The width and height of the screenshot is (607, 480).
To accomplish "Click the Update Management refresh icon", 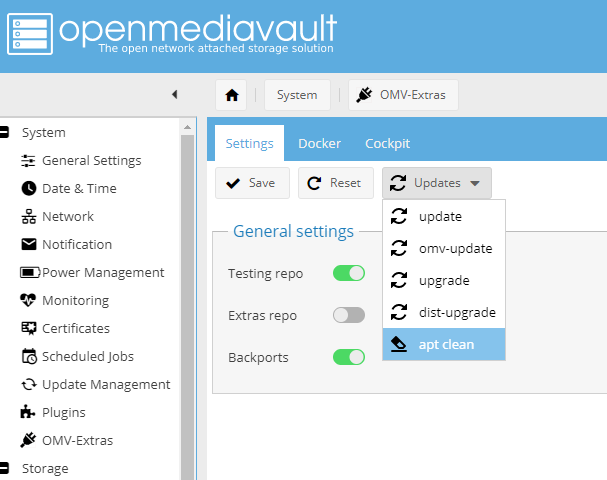I will point(29,384).
